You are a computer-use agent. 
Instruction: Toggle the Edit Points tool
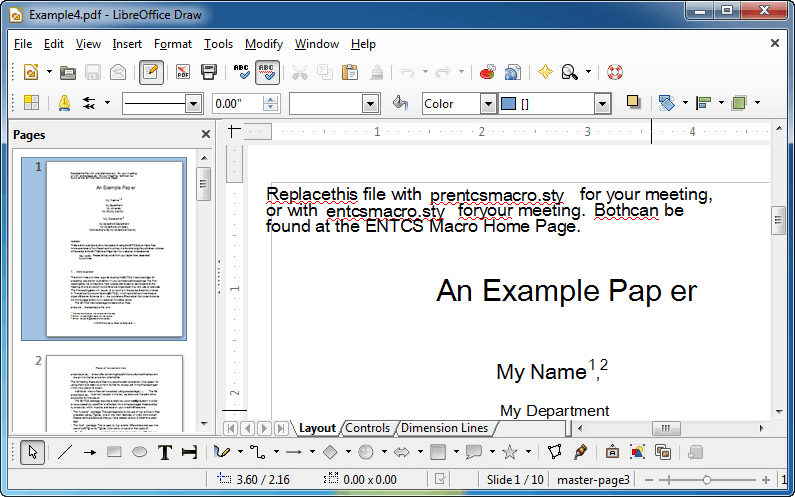pos(555,452)
